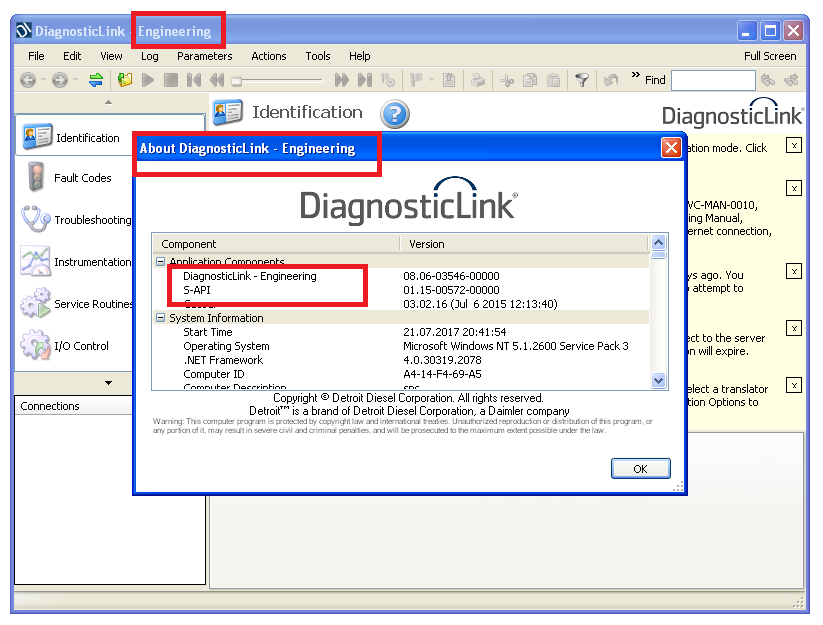
Task: Collapse the System Information group
Action: pos(161,317)
